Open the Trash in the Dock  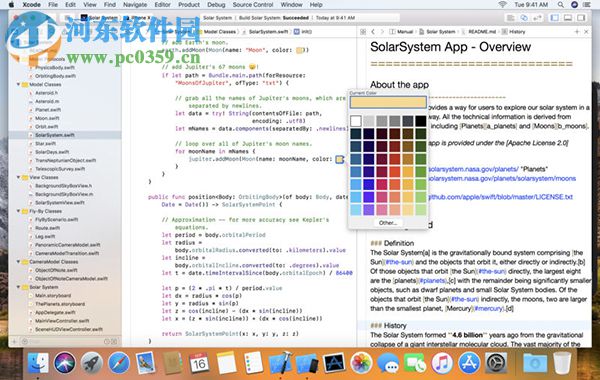562,363
